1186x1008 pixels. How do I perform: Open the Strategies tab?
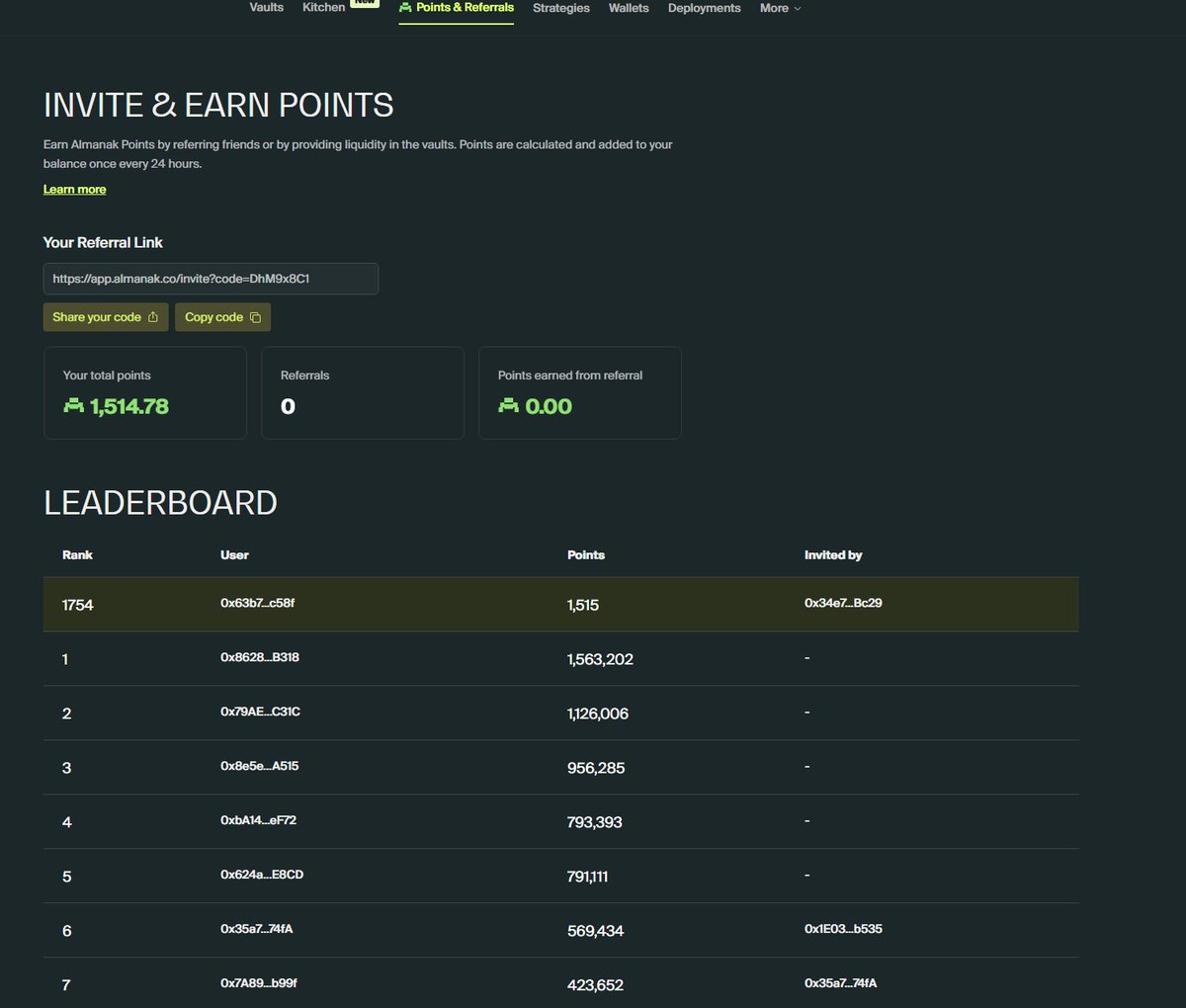click(561, 8)
